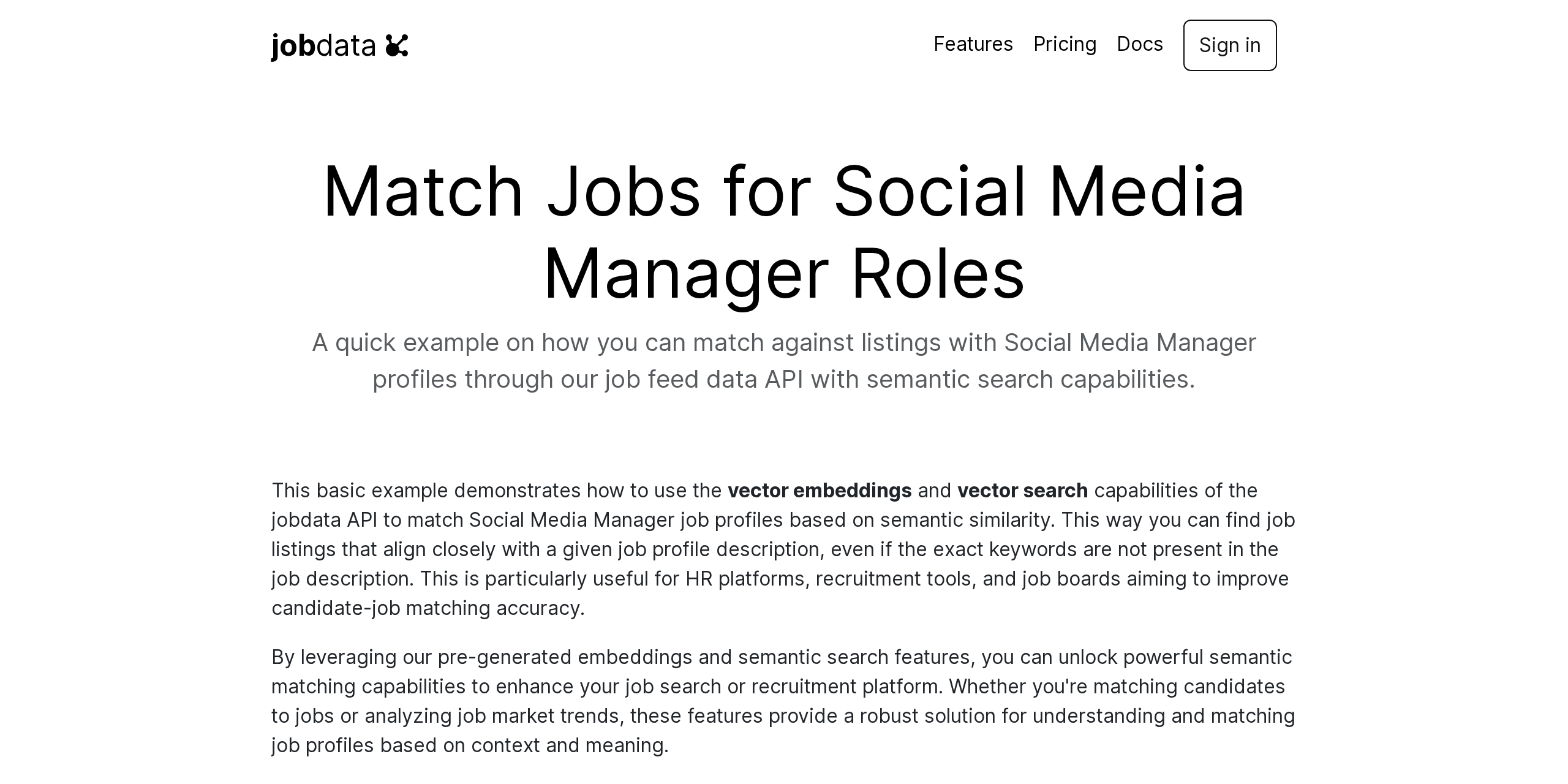
Task: Click the Sign in button
Action: pos(1229,45)
